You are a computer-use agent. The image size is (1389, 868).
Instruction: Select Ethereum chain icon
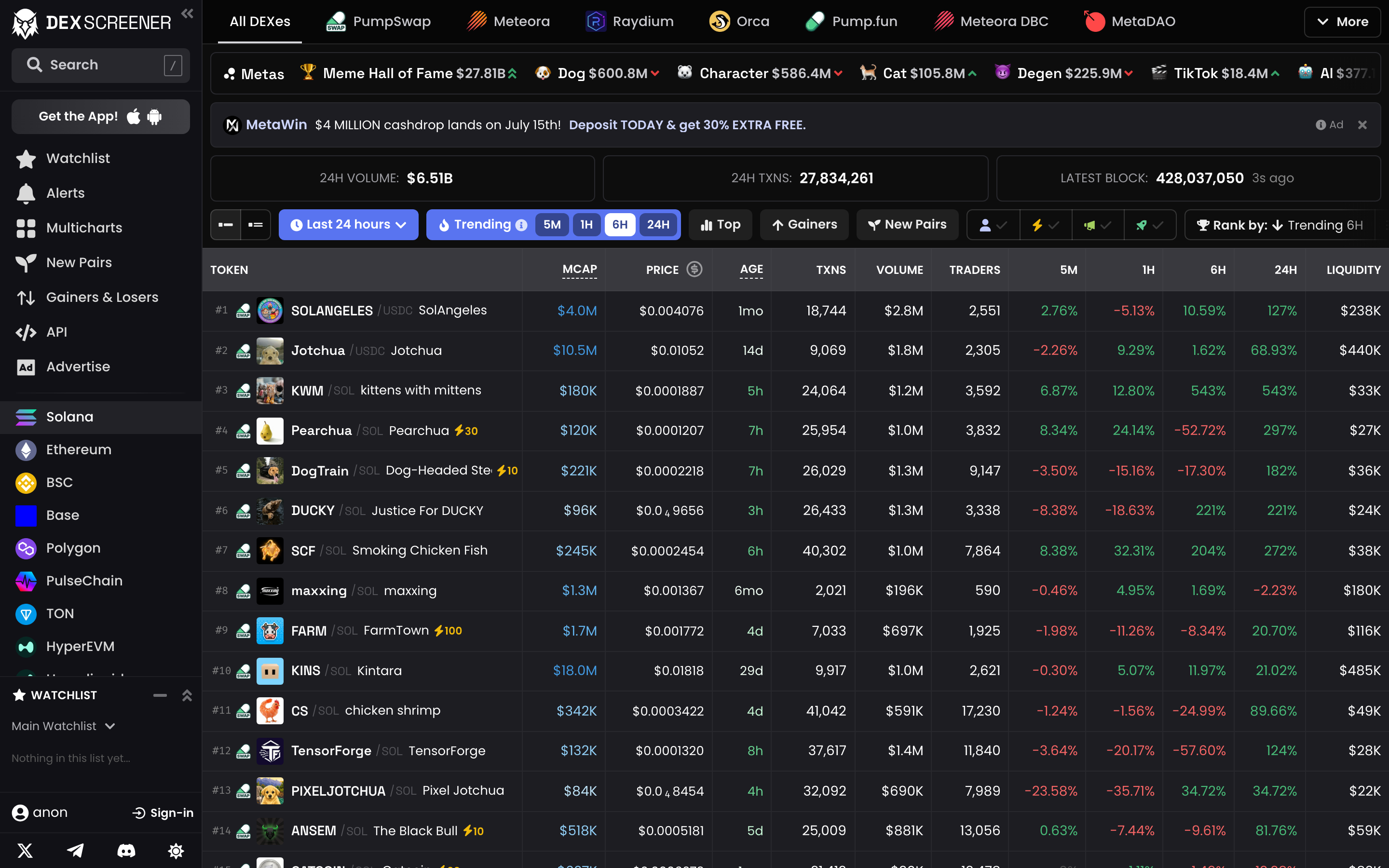point(26,450)
